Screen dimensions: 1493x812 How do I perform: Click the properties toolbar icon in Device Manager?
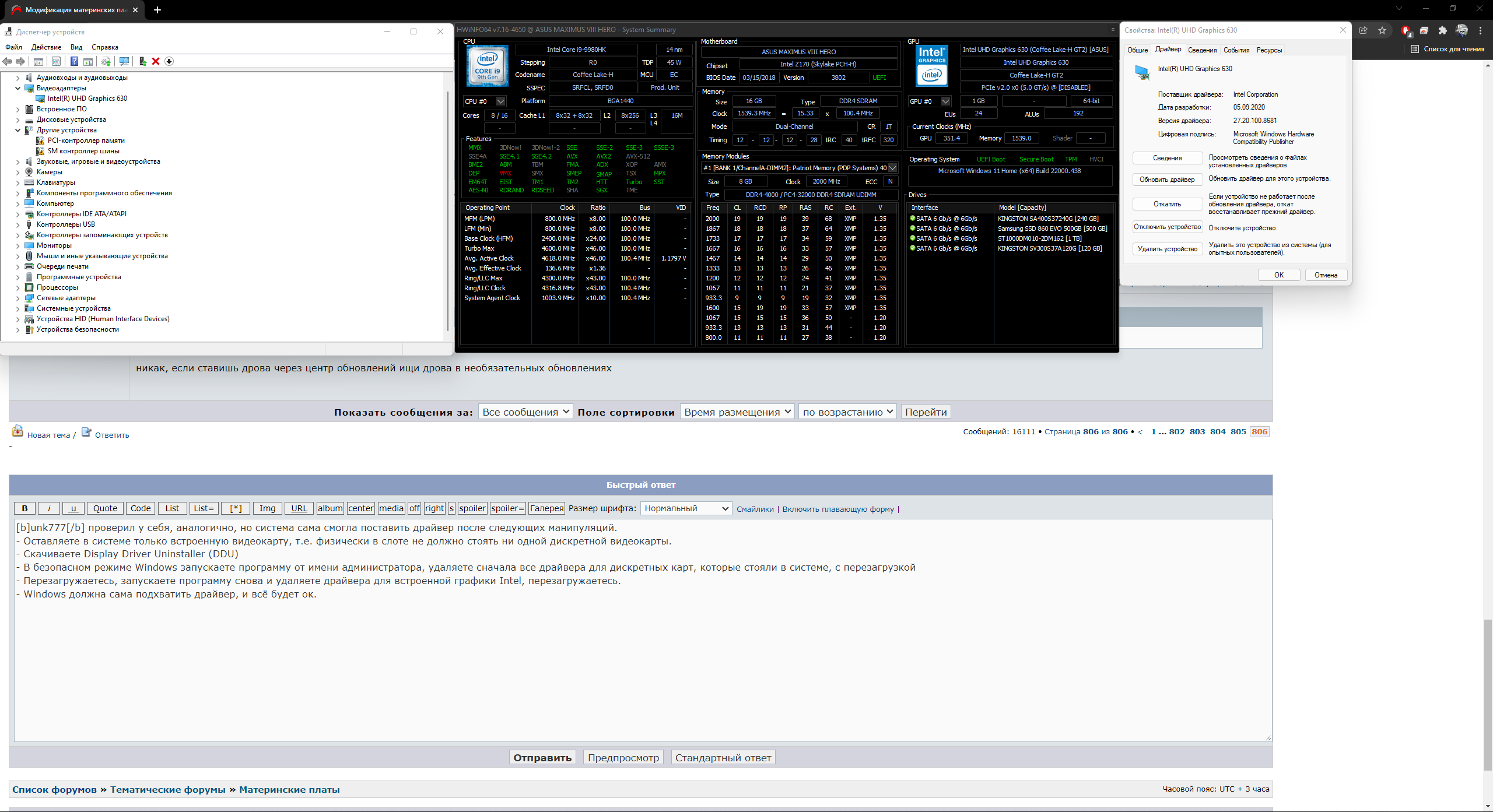(x=56, y=61)
